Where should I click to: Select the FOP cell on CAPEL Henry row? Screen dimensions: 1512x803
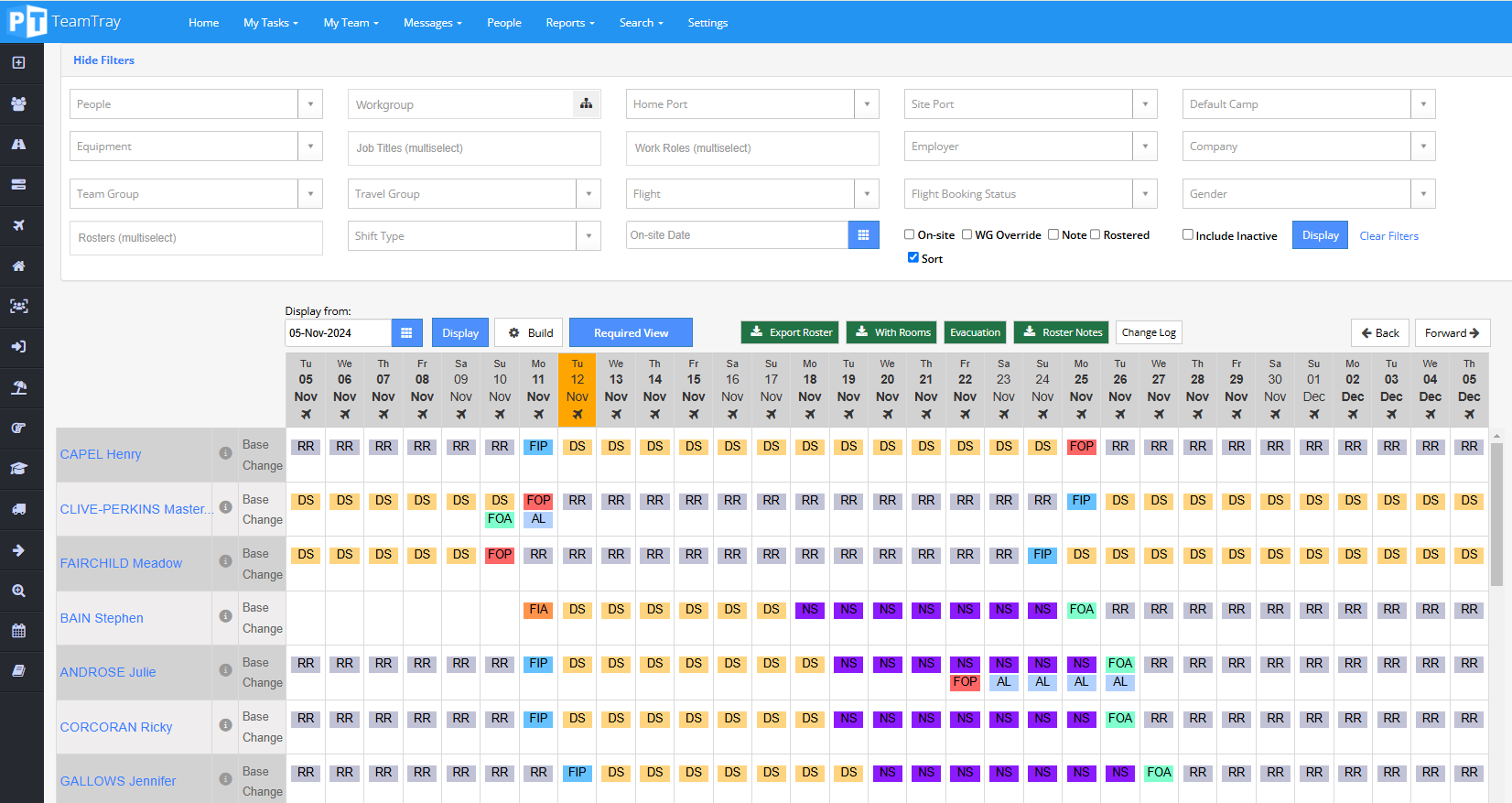(x=1081, y=447)
